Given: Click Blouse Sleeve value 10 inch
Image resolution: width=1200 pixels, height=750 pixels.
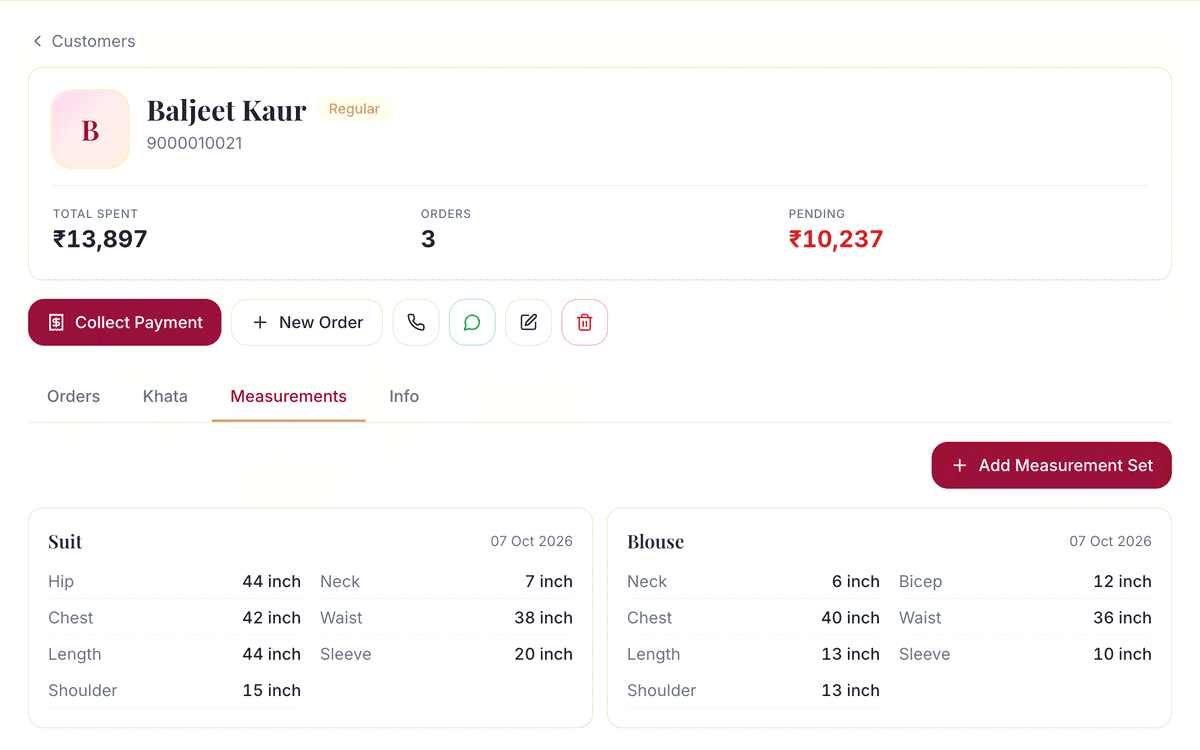Looking at the screenshot, I should pyautogui.click(x=1123, y=654).
